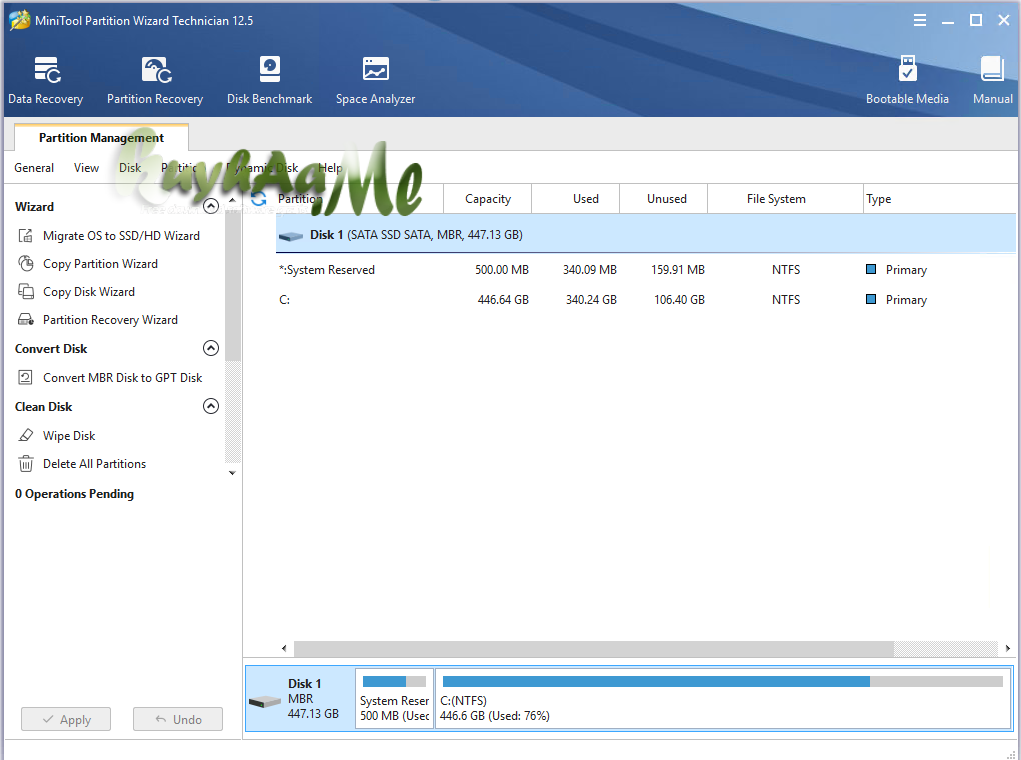Open the General menu
The height and width of the screenshot is (760, 1021).
34,168
